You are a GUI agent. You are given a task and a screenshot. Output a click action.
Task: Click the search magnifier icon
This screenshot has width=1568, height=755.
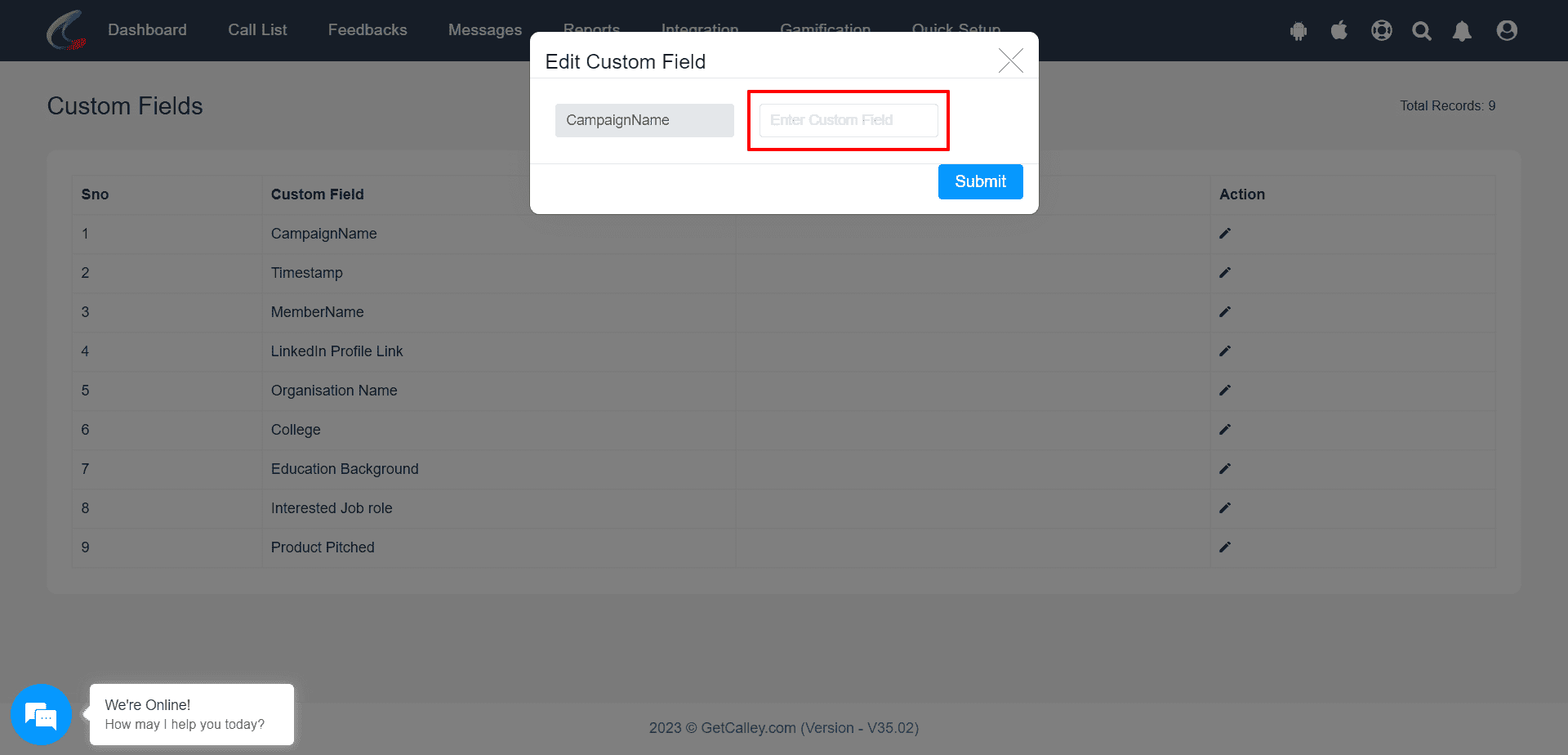click(x=1422, y=30)
